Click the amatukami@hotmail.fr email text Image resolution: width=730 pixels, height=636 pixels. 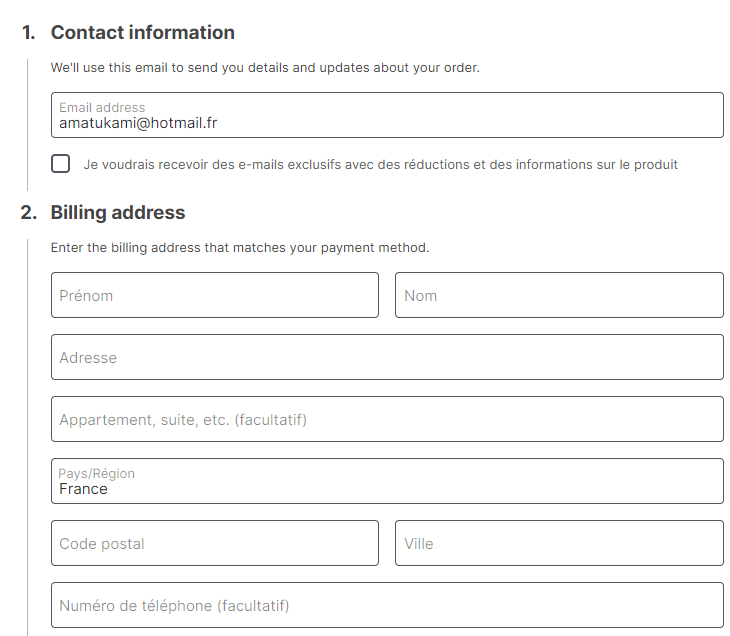pyautogui.click(x=138, y=123)
